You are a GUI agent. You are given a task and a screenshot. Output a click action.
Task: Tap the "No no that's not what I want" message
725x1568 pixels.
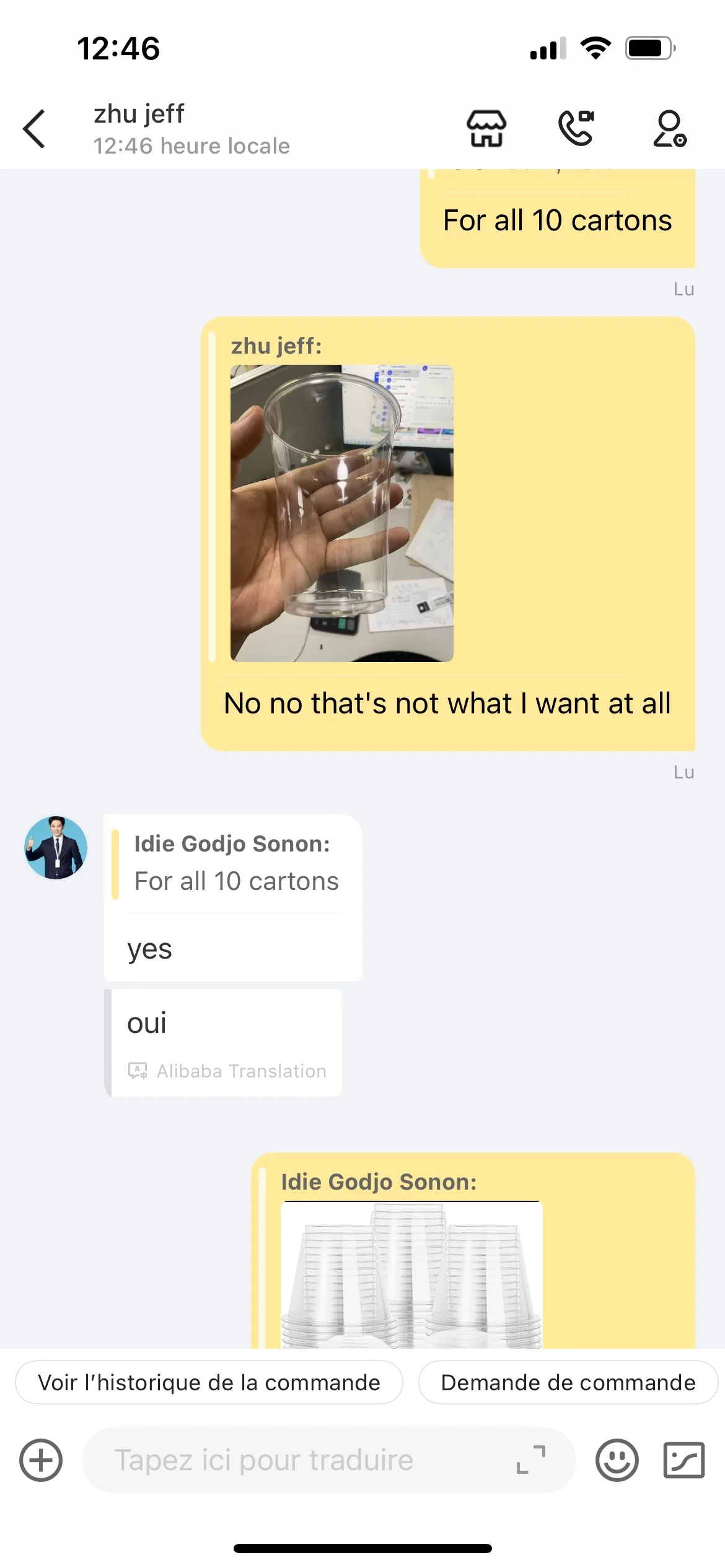pos(447,703)
